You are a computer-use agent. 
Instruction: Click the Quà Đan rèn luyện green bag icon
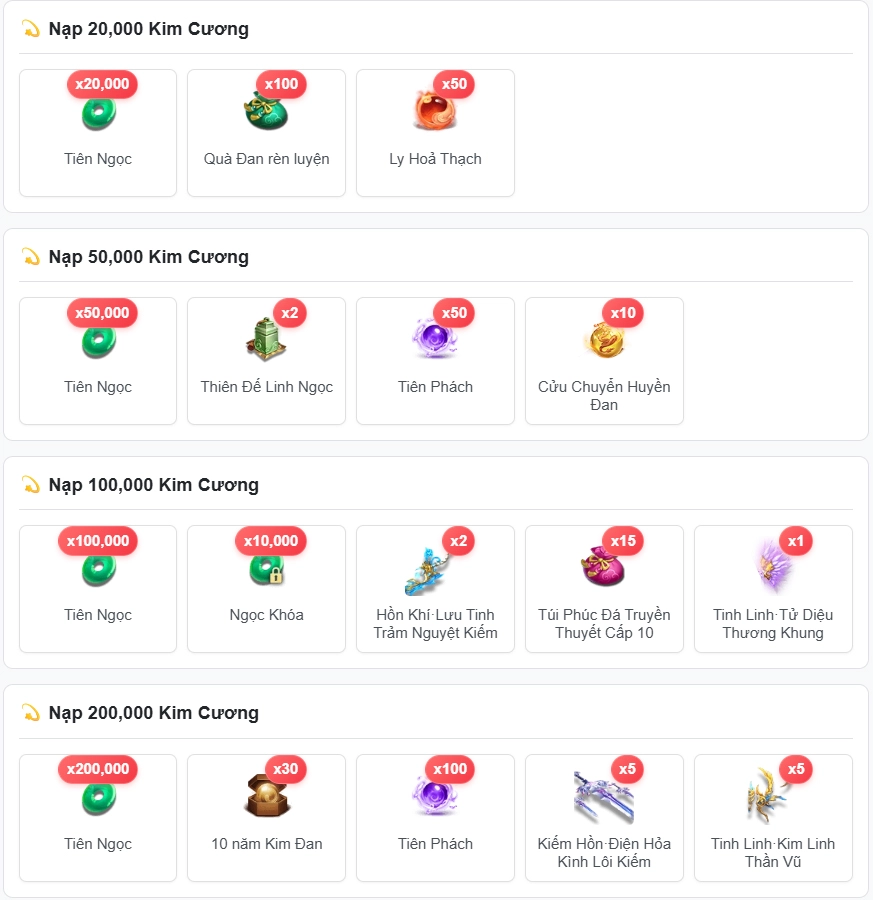(266, 111)
